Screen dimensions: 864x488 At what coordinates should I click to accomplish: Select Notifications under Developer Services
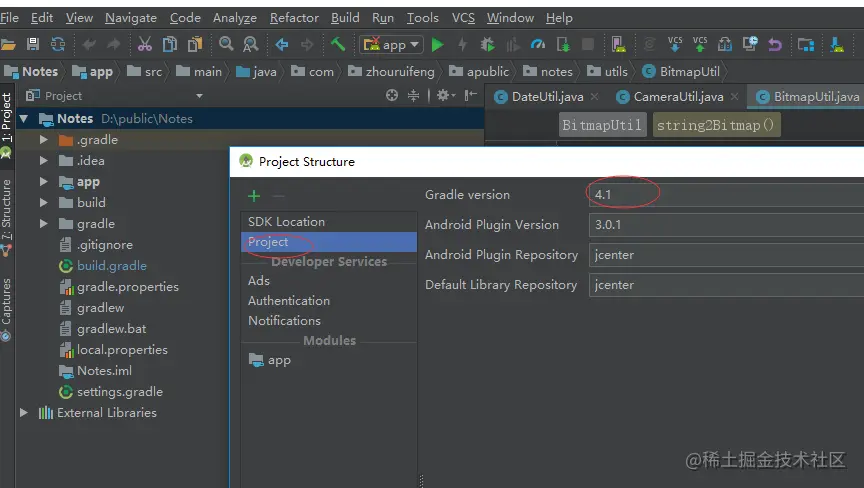point(329,321)
